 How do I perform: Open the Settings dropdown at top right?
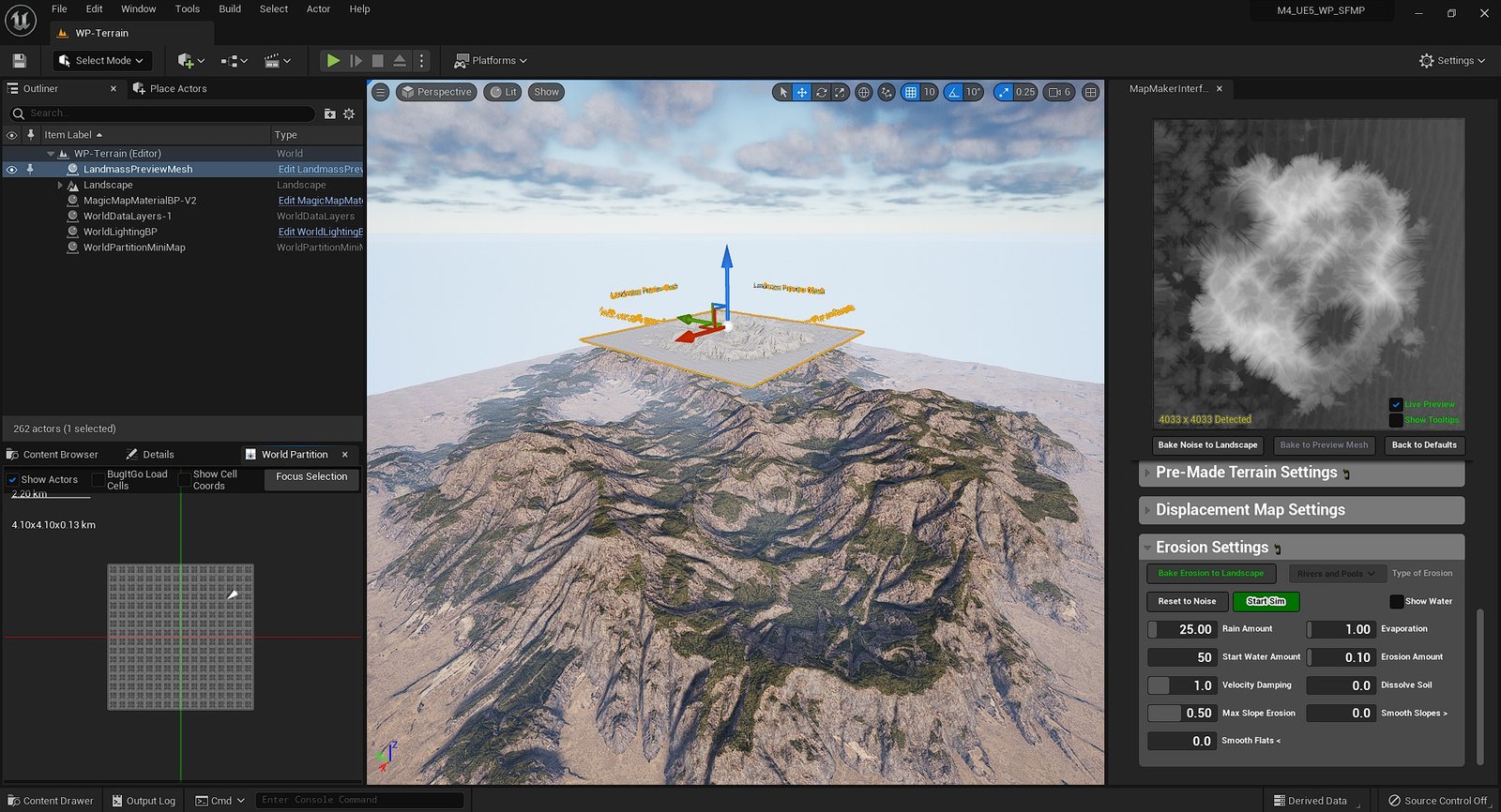click(x=1452, y=61)
